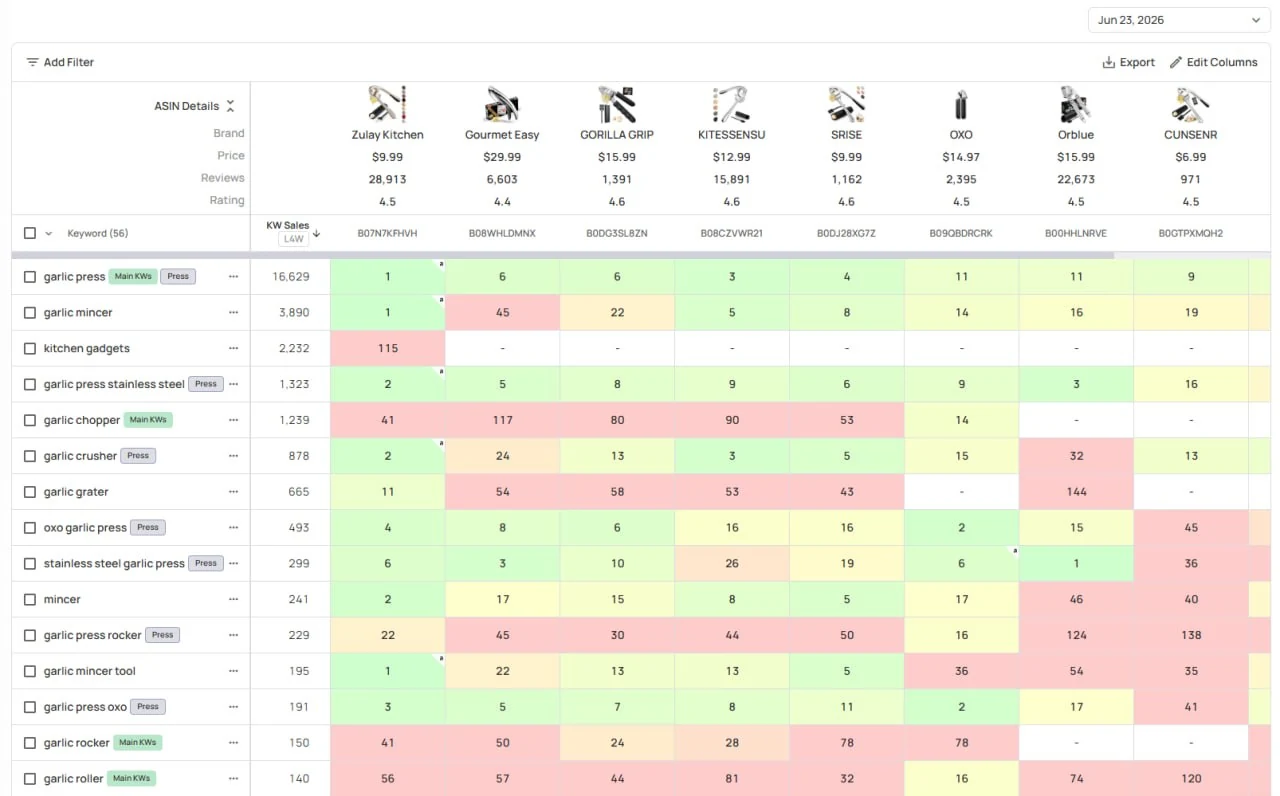1280x796 pixels.
Task: Click the Gourmet Easy product thumbnail
Action: pyautogui.click(x=502, y=104)
